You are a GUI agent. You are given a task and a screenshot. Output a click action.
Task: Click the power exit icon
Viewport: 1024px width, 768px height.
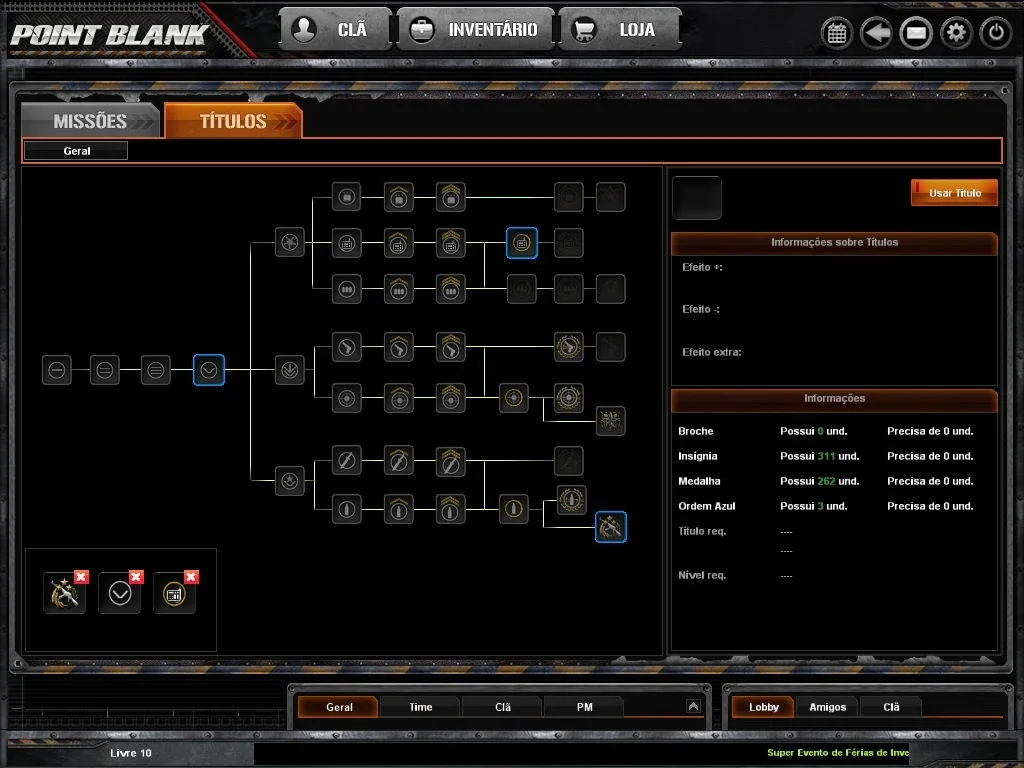[996, 33]
